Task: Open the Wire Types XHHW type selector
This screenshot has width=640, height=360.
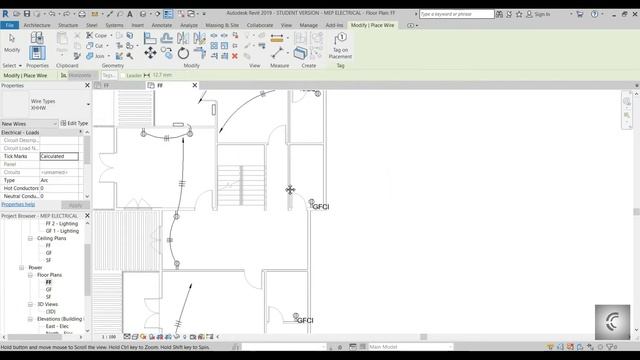Action: tap(46, 104)
